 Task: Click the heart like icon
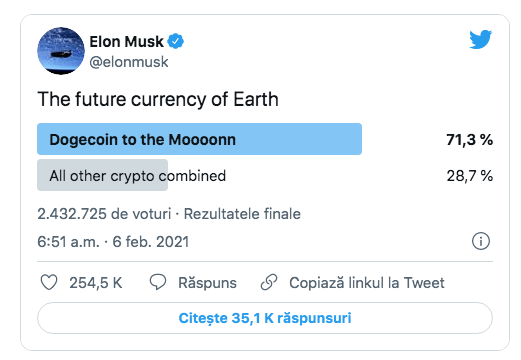coord(49,282)
